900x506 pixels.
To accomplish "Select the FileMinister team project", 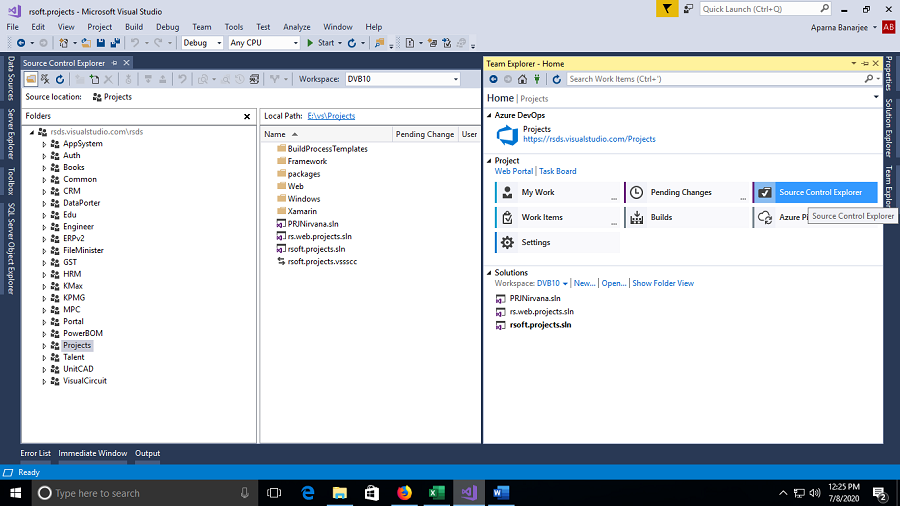I will pyautogui.click(x=83, y=250).
